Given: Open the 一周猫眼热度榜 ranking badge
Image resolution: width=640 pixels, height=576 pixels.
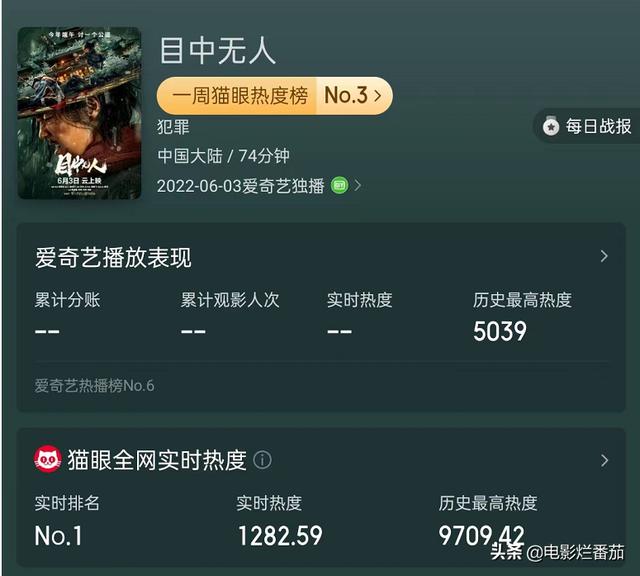Looking at the screenshot, I should (x=274, y=96).
